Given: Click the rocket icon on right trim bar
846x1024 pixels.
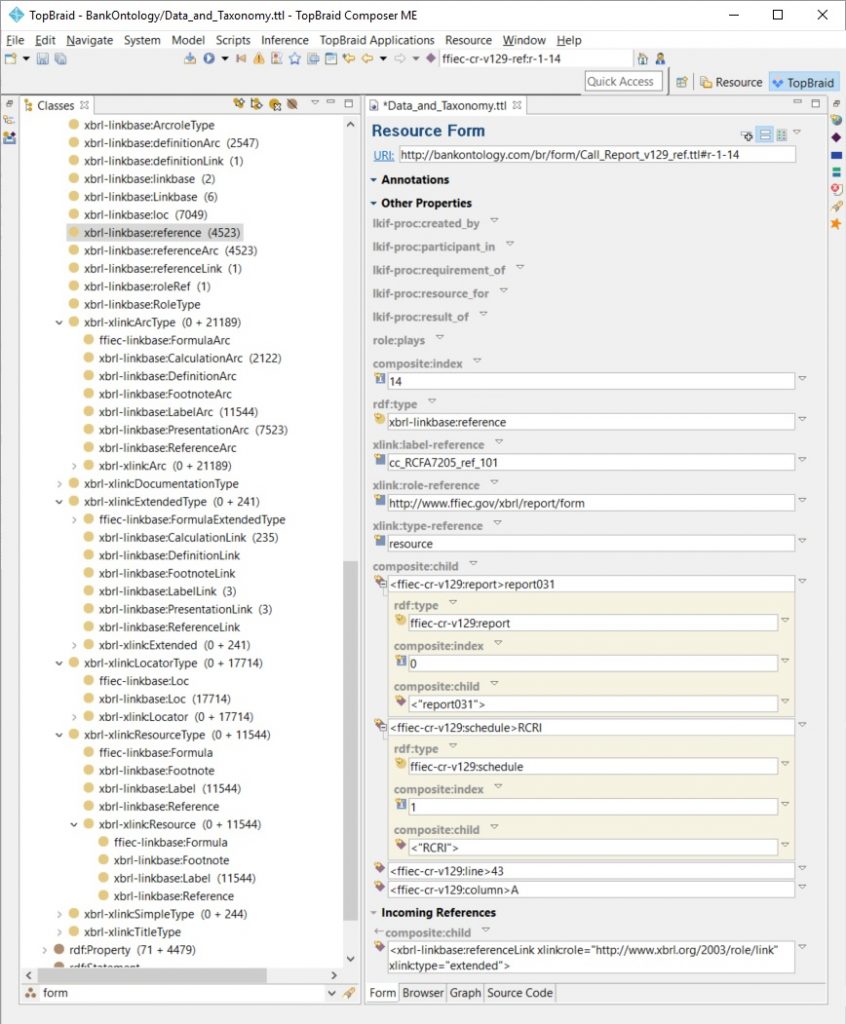Looking at the screenshot, I should (836, 206).
